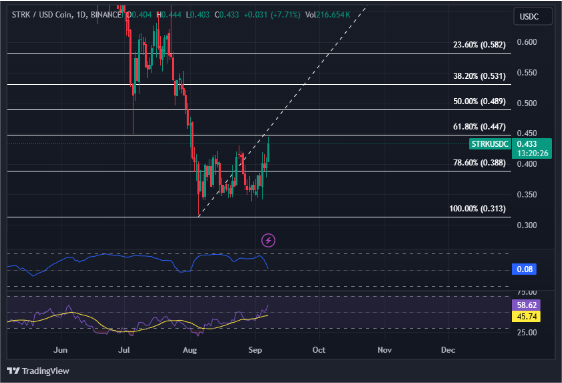This screenshot has height=383, width=562.
Task: Click the TradingView logo
Action: [38, 371]
